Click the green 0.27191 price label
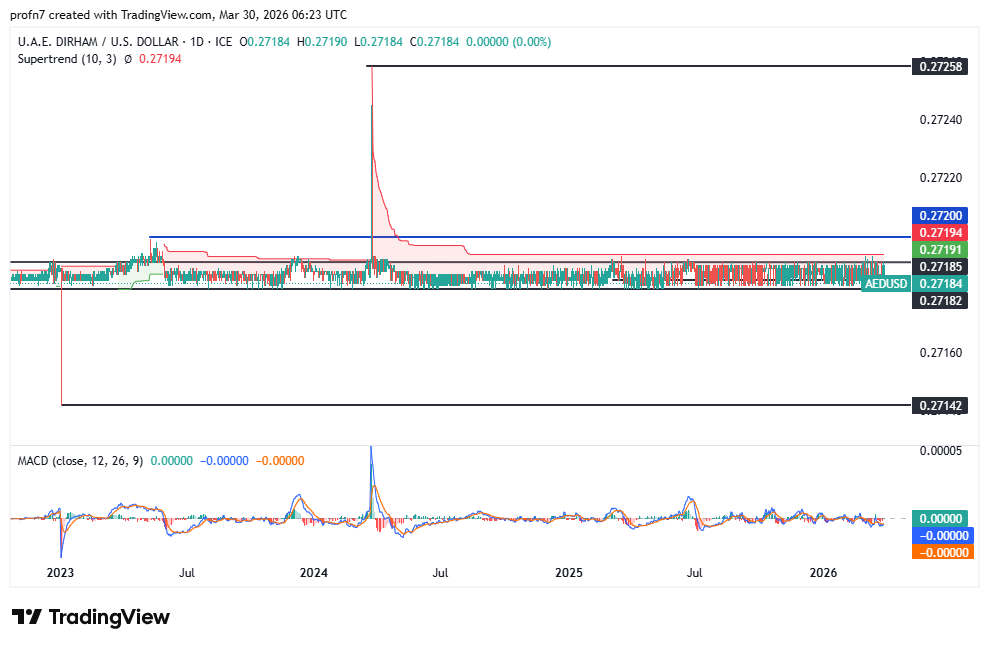The image size is (989, 647). coord(940,250)
